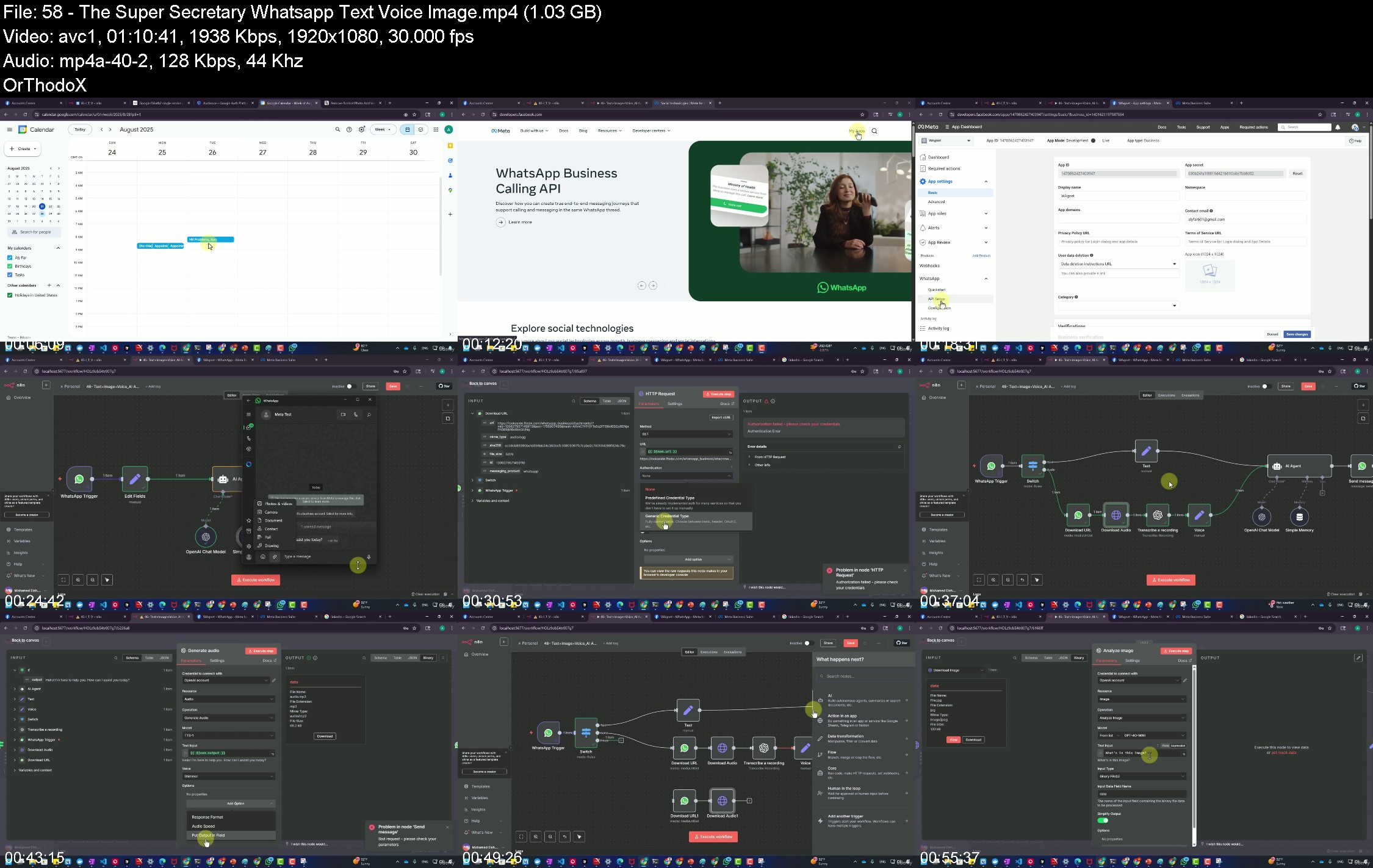Expand the Build with us menu

[x=534, y=131]
